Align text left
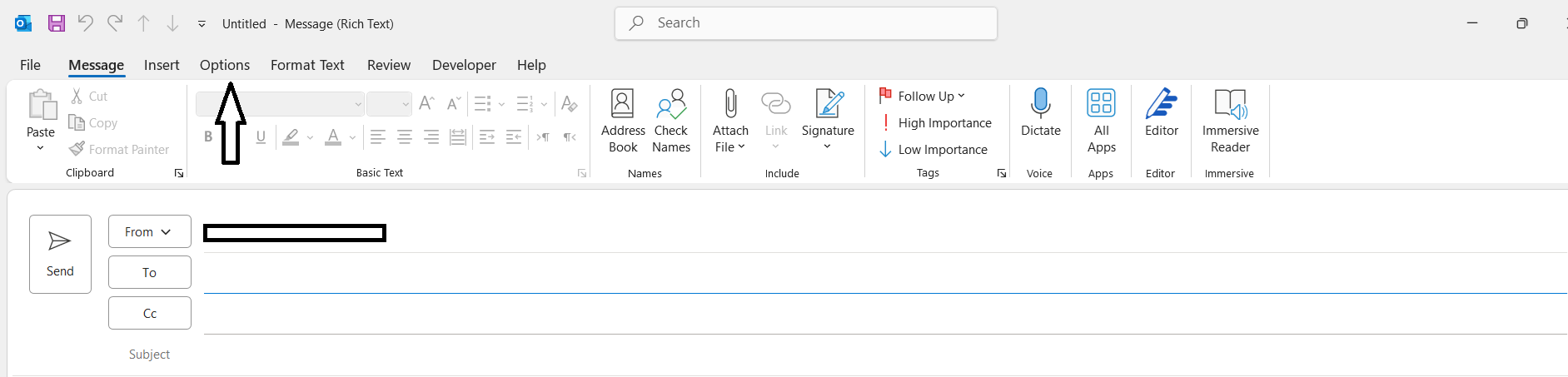Image resolution: width=1568 pixels, height=377 pixels. (377, 137)
